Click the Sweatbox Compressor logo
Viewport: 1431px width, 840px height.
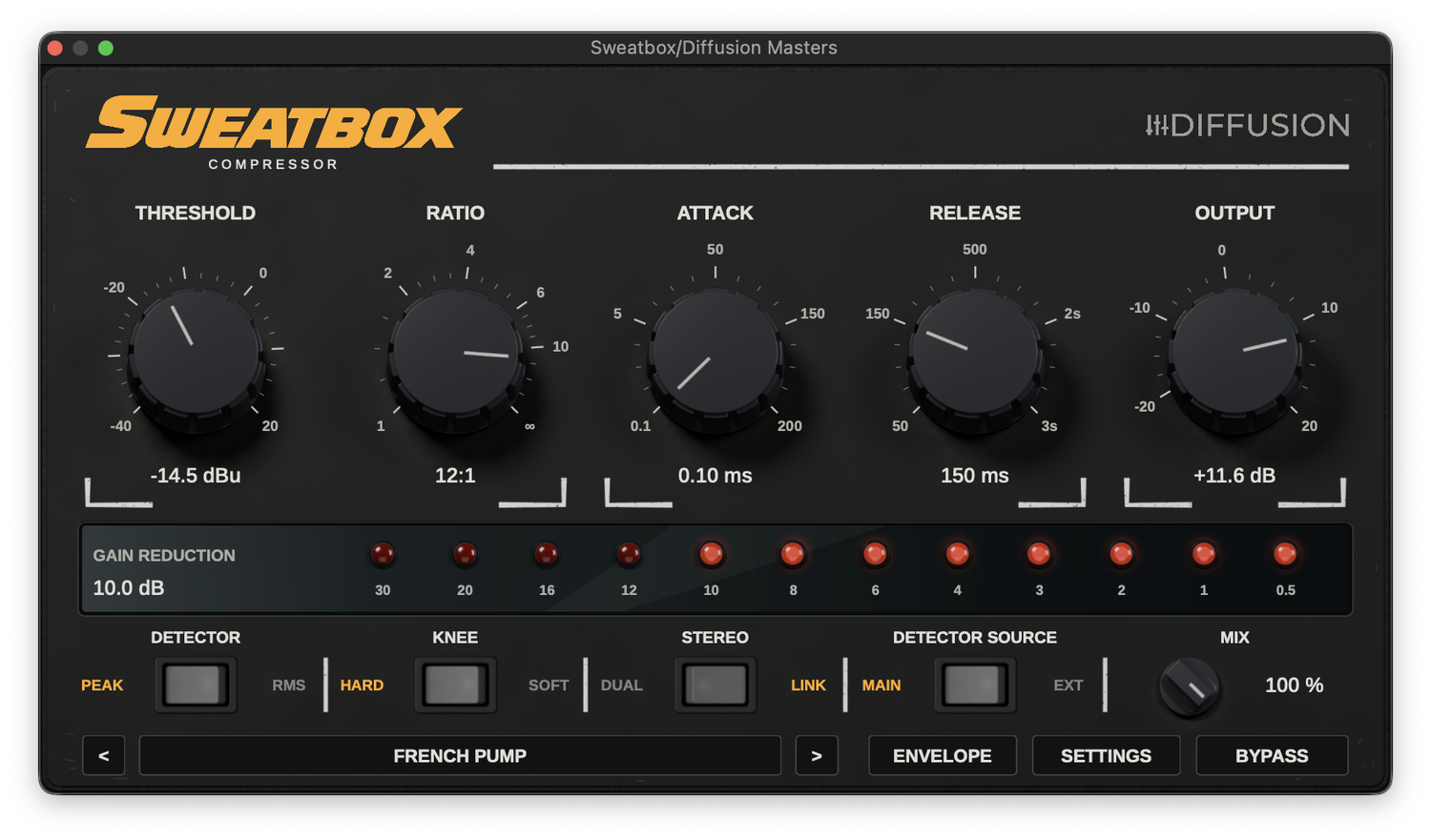274,133
